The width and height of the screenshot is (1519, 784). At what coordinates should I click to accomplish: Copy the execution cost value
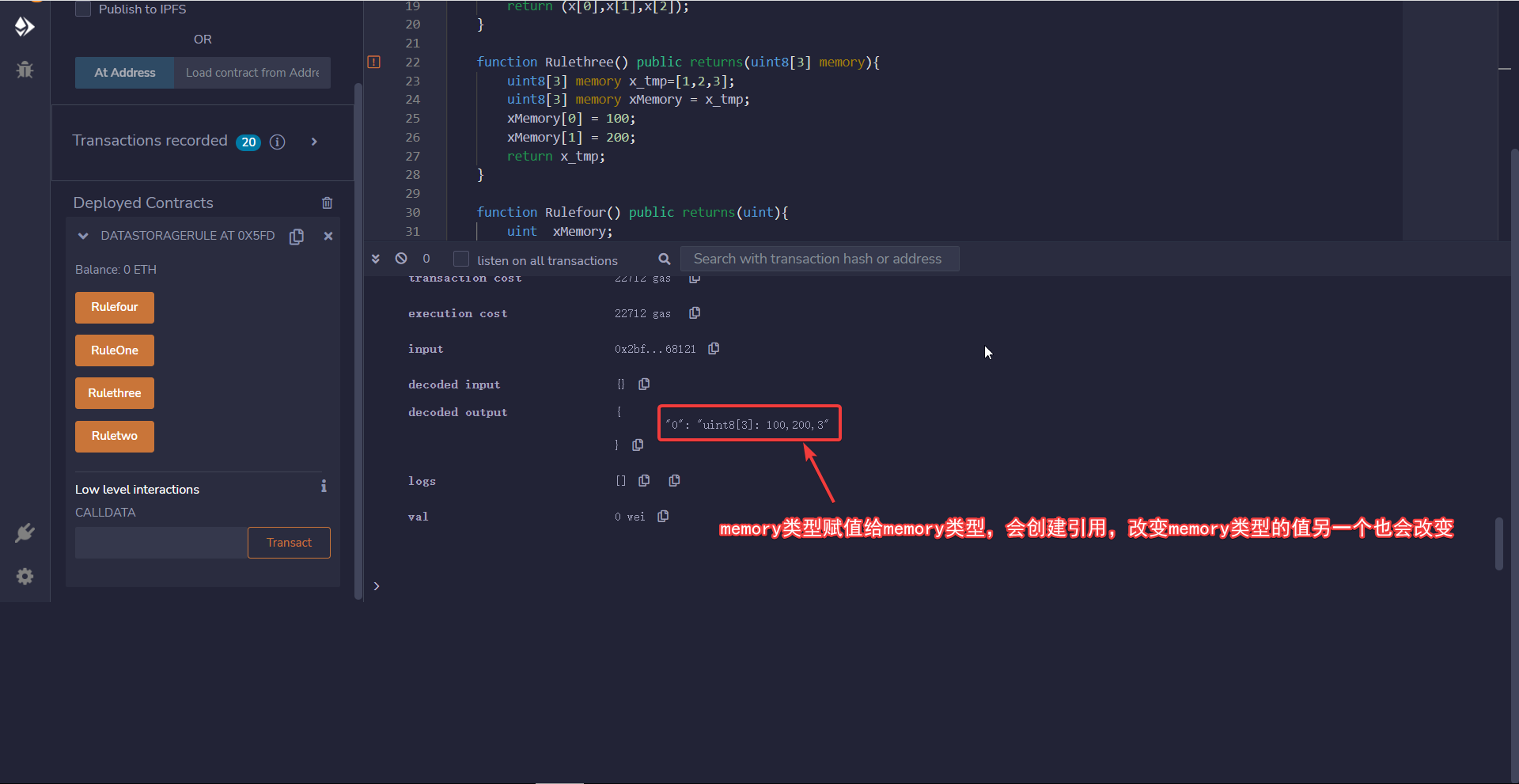pos(695,313)
